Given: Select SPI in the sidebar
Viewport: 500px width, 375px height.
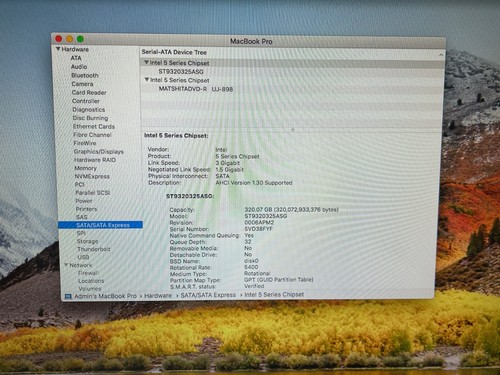Looking at the screenshot, I should [81, 233].
